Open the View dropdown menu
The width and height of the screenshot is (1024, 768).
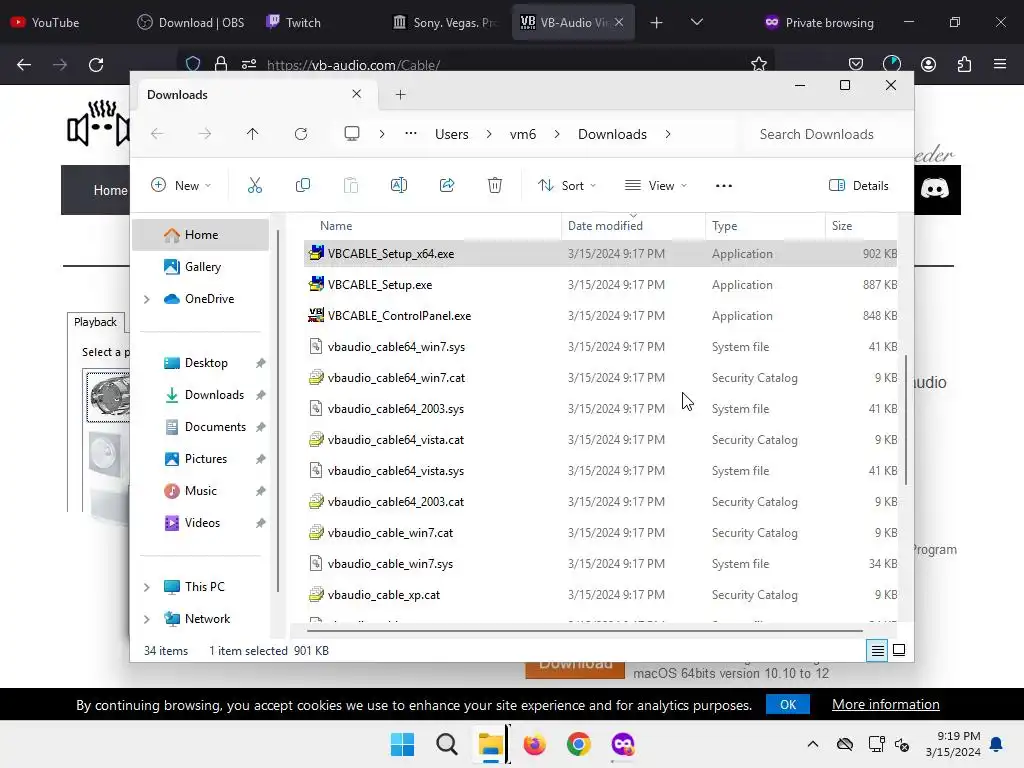pos(656,185)
